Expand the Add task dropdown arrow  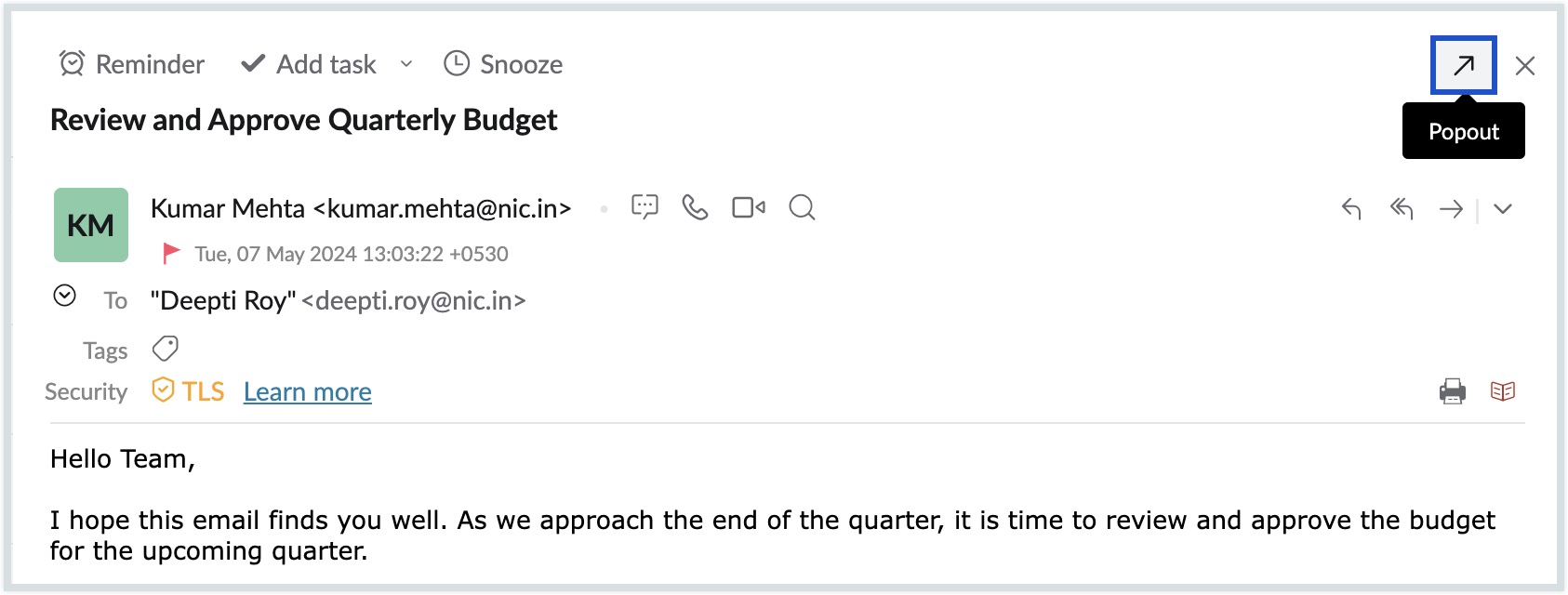[406, 64]
